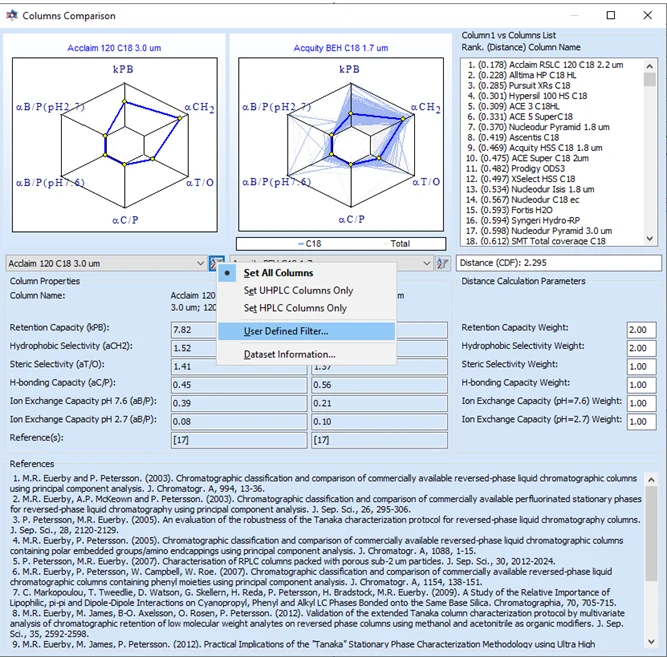Screen dimensions: 667x657
Task: Click the Total legend entry under chart
Action: tap(397, 243)
